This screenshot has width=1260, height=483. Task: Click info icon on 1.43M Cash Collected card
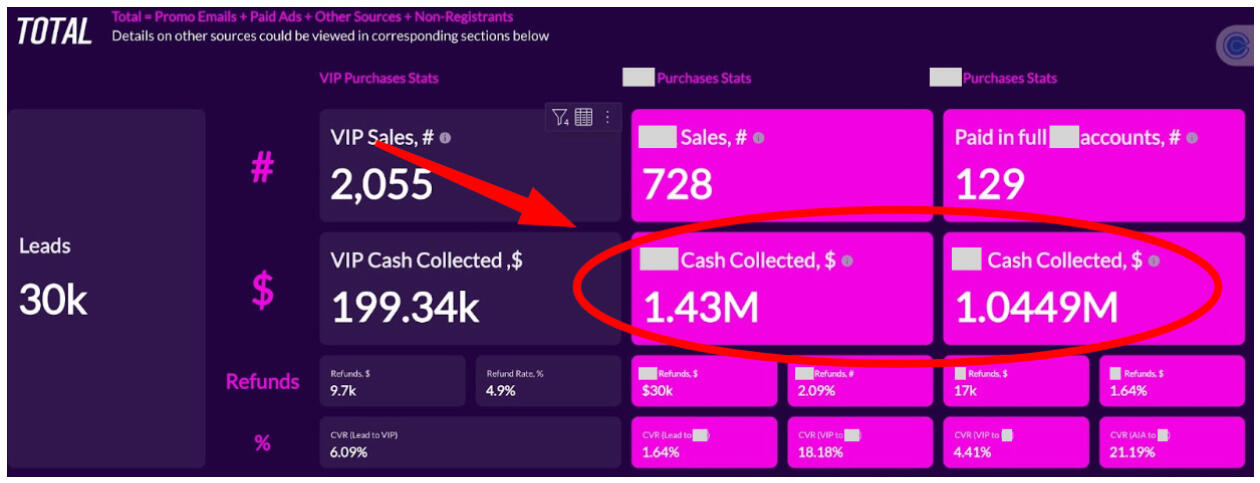point(848,261)
